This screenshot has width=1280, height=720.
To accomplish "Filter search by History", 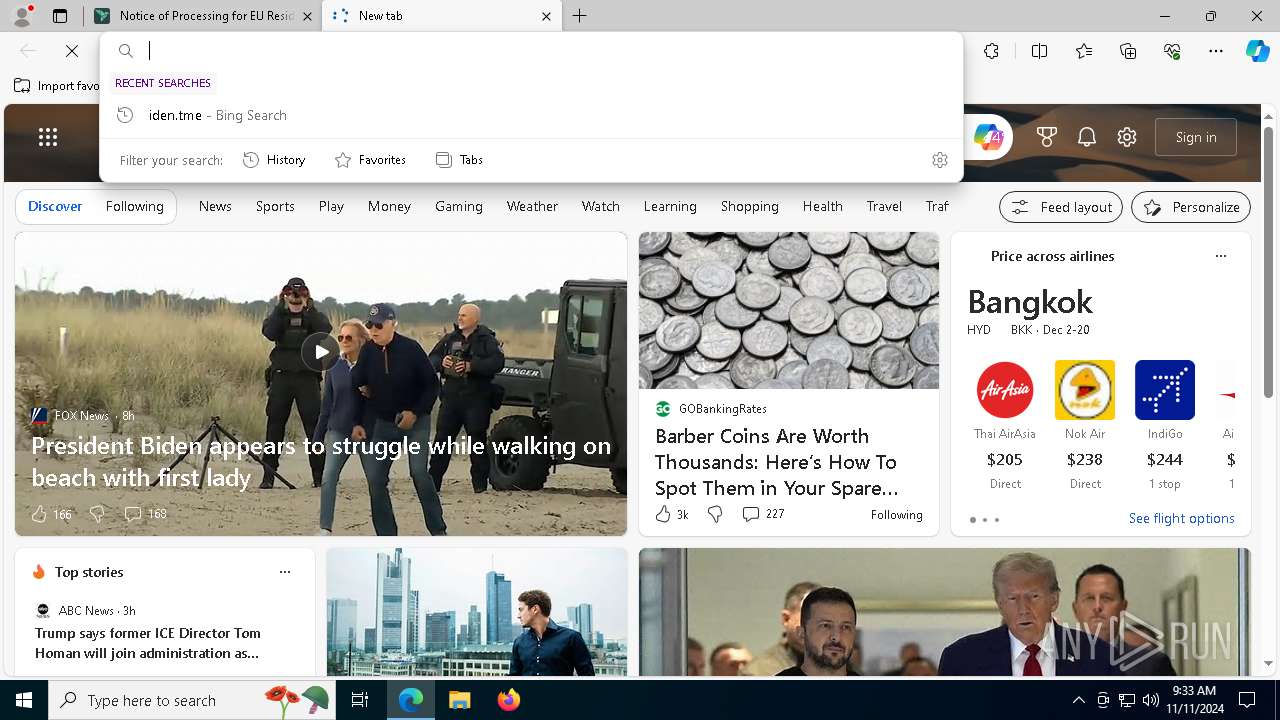I will click(x=275, y=160).
